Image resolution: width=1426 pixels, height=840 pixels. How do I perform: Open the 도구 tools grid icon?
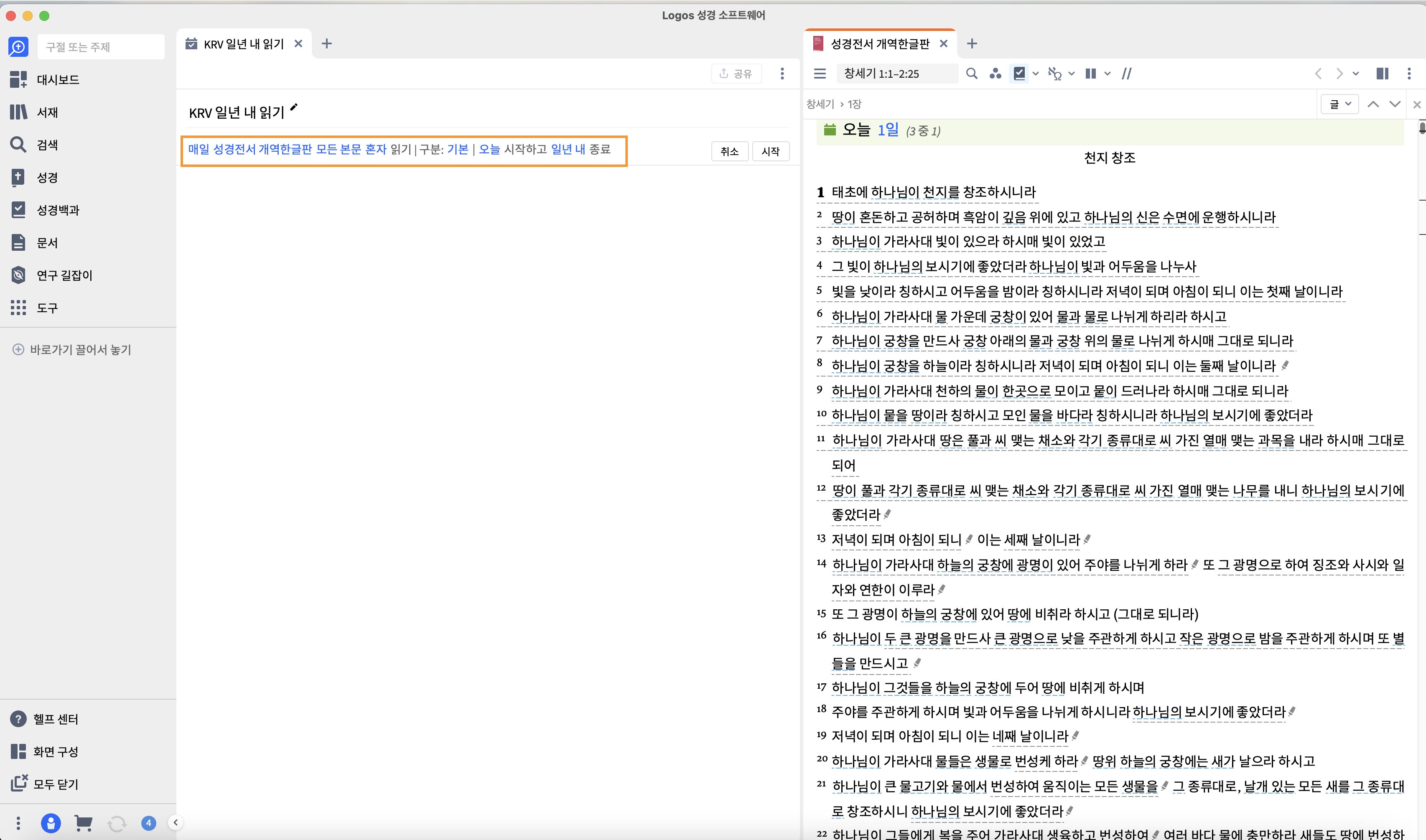(18, 308)
